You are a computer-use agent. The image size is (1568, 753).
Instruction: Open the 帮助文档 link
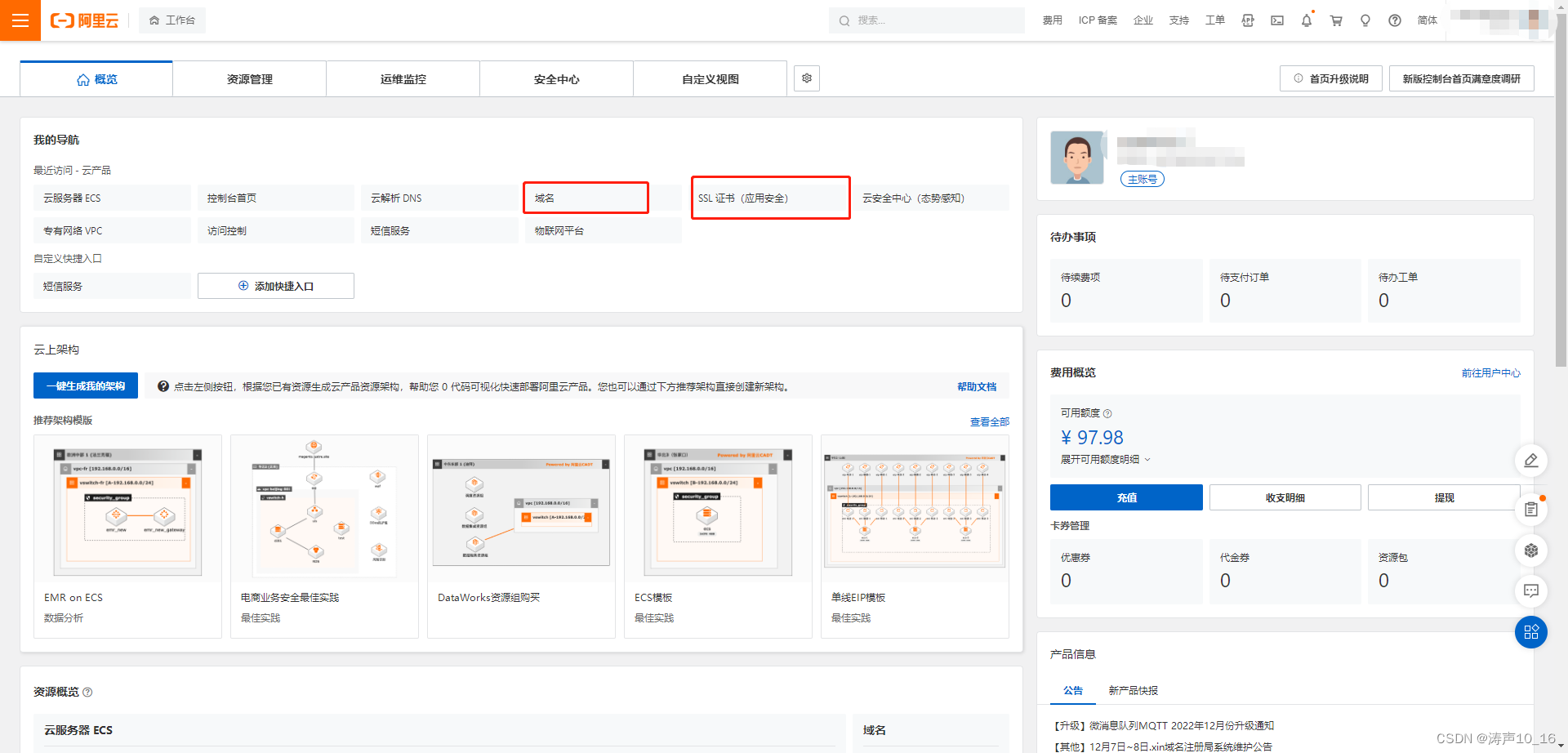click(977, 386)
